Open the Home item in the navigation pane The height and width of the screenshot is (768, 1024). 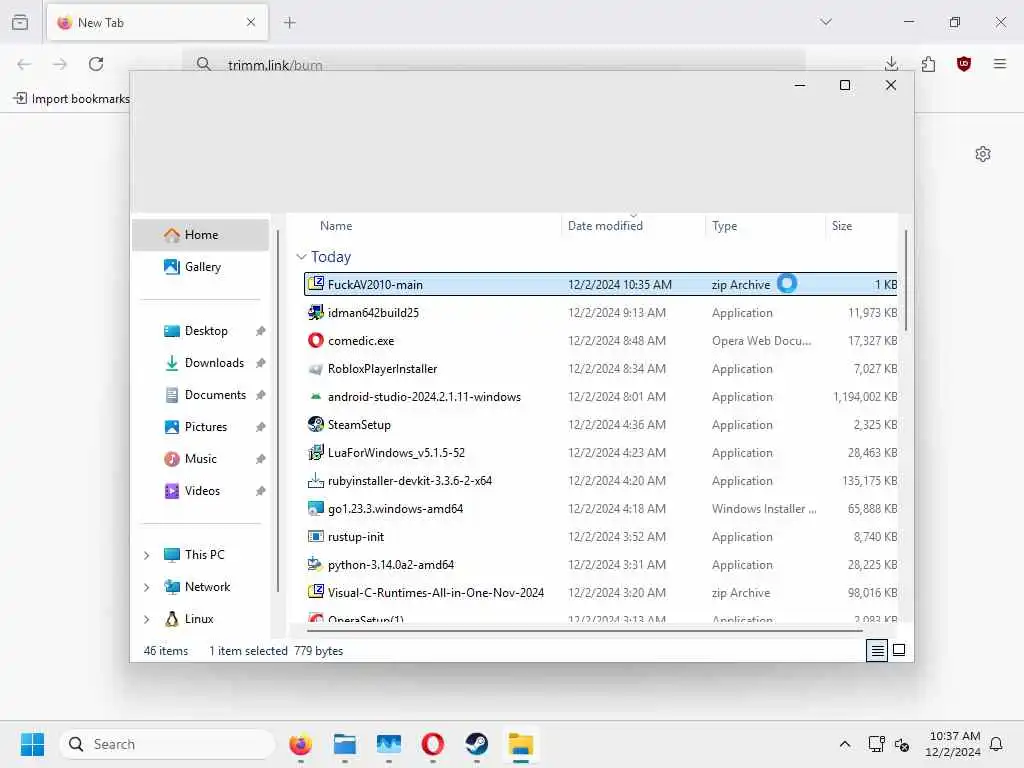coord(200,235)
